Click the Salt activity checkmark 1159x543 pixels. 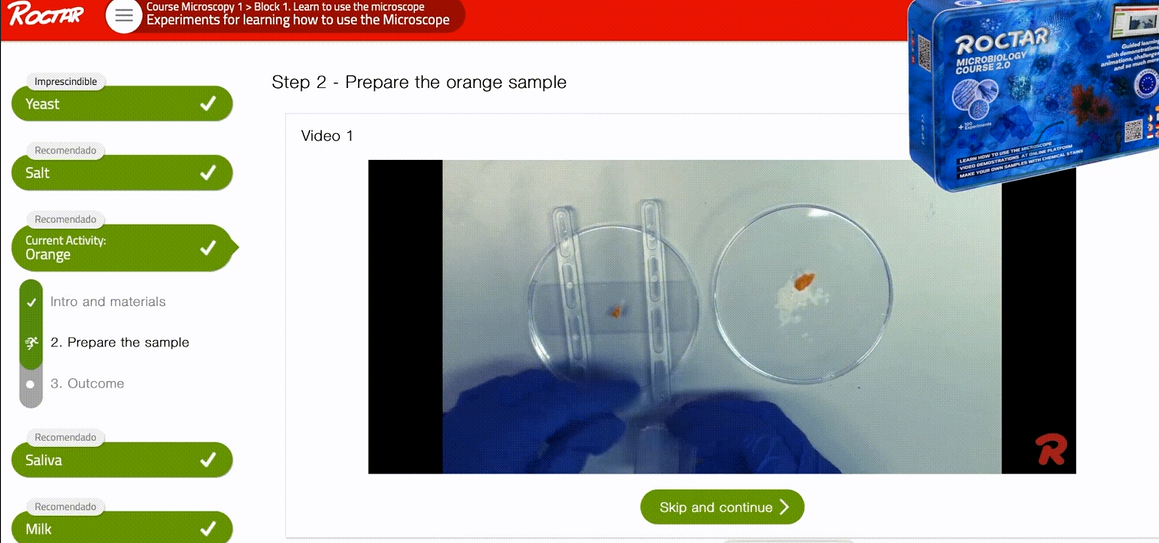tap(208, 173)
